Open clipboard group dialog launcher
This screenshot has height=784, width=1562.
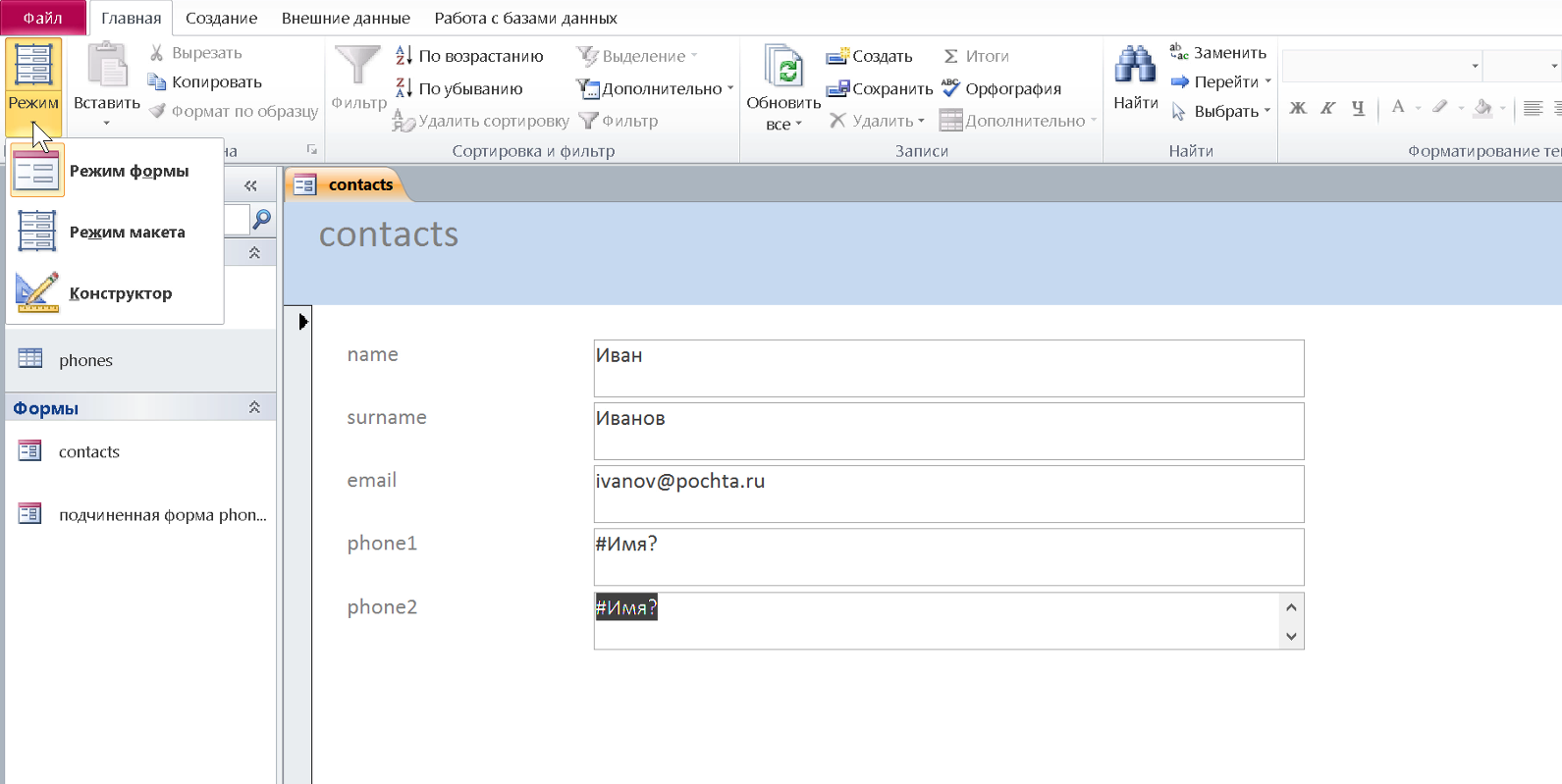312,150
